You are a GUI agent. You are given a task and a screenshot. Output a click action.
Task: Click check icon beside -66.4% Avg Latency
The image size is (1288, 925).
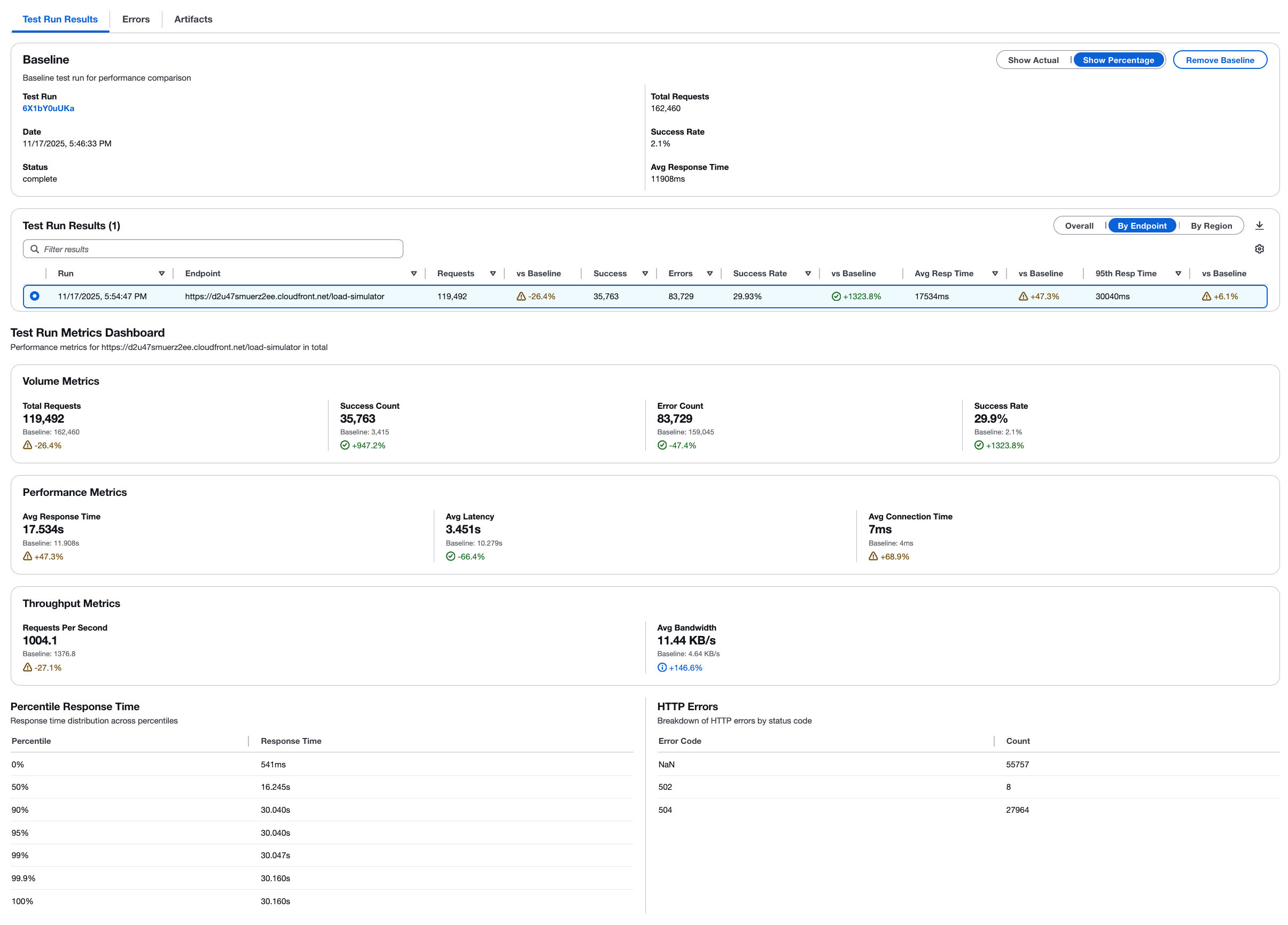450,556
